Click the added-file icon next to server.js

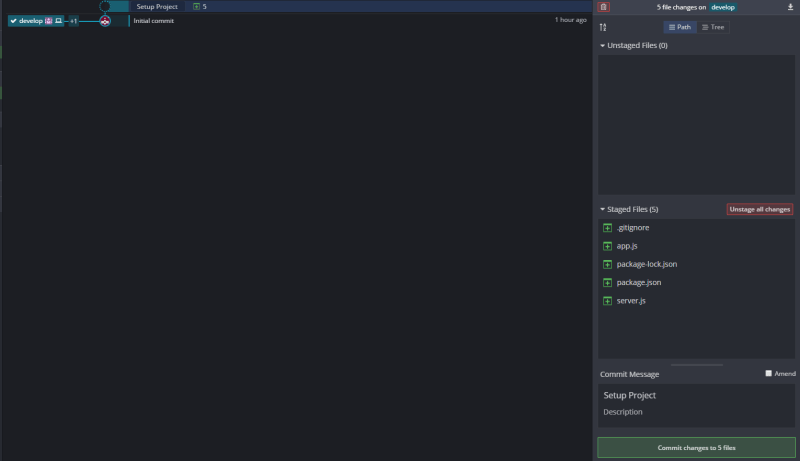coord(607,301)
